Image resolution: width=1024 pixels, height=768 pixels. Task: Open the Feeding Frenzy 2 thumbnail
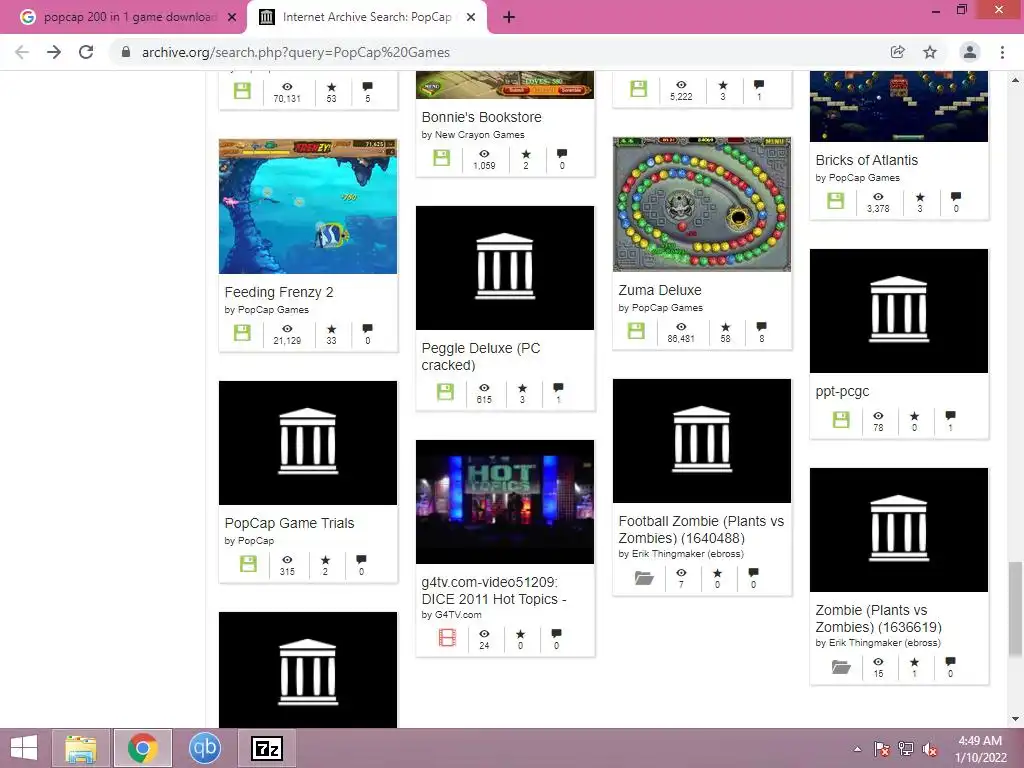pyautogui.click(x=308, y=206)
